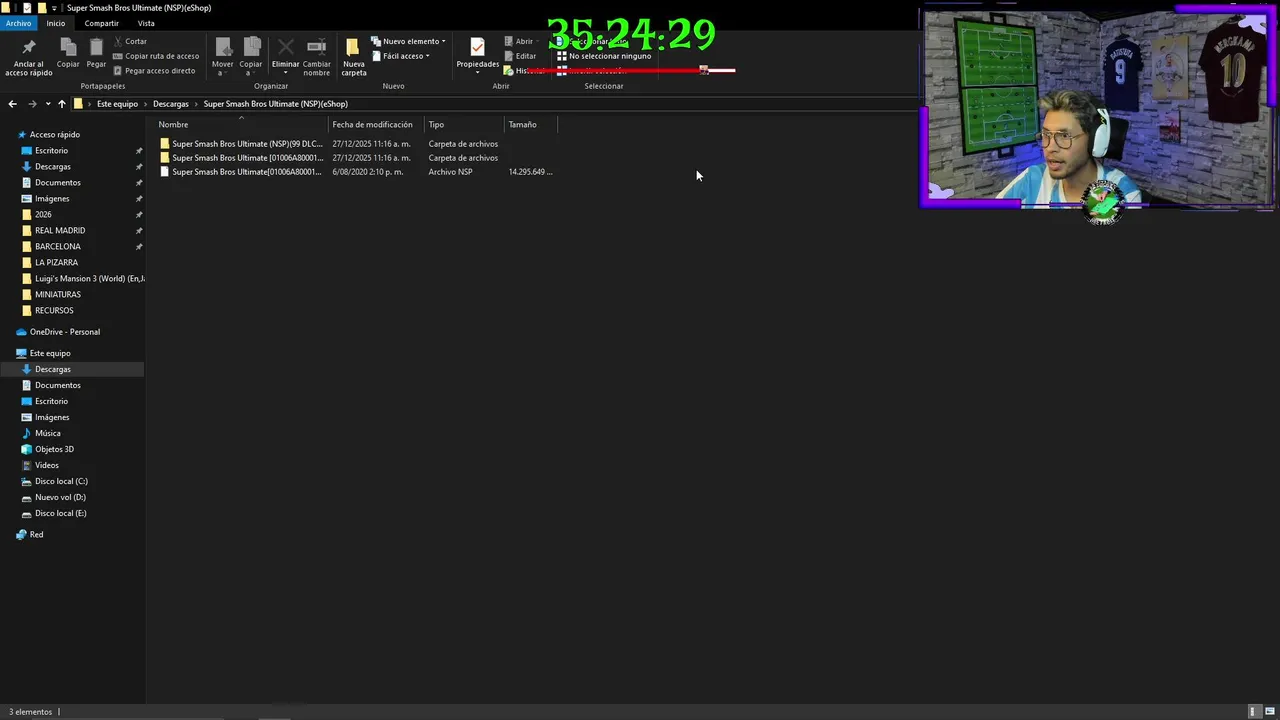Open the Copiar a dropdown
Image resolution: width=1280 pixels, height=720 pixels.
(250, 57)
